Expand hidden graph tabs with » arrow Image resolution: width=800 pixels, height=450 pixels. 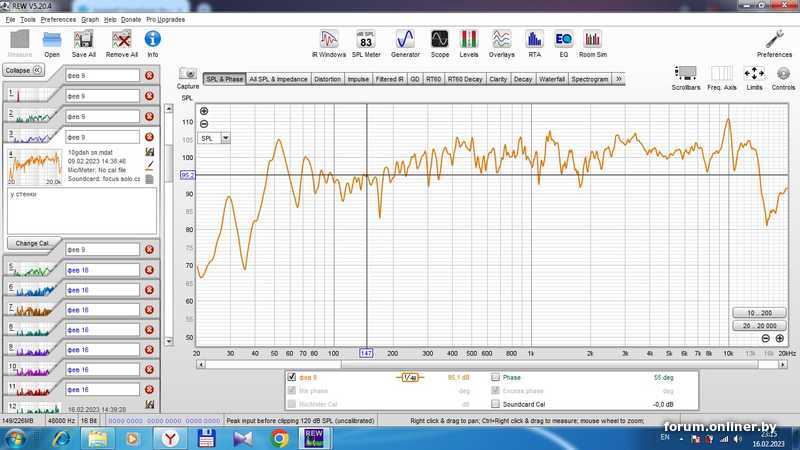point(619,79)
